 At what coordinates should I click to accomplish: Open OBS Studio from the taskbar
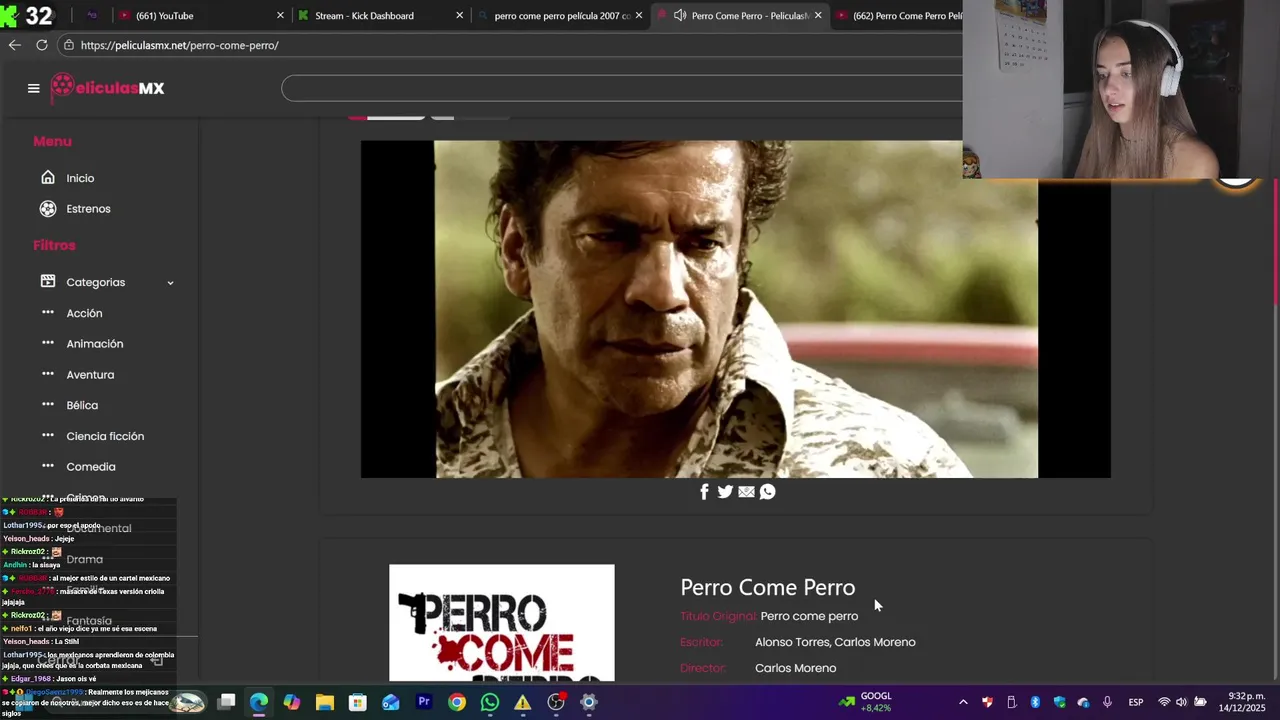556,702
